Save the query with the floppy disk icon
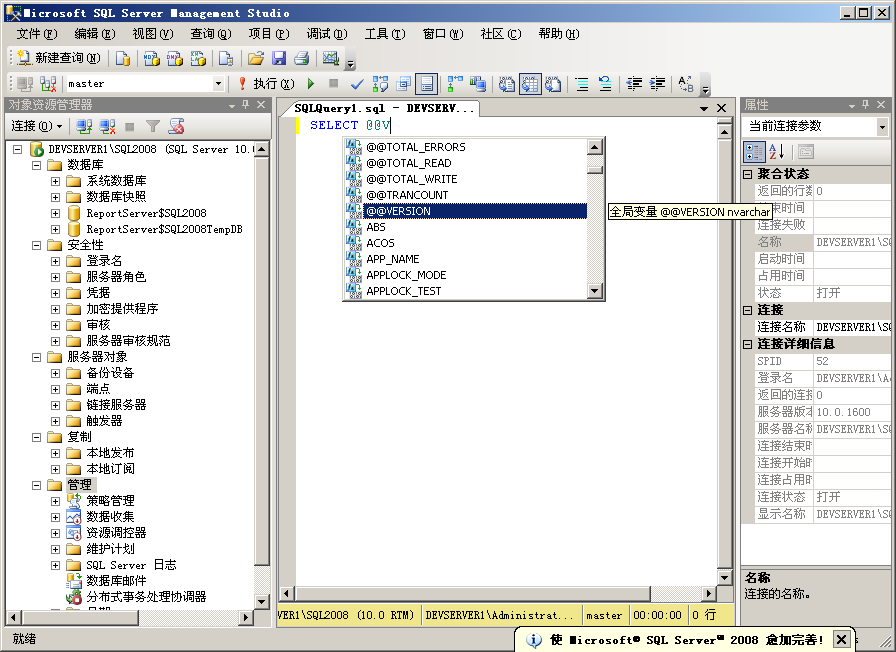This screenshot has height=652, width=896. pyautogui.click(x=278, y=58)
